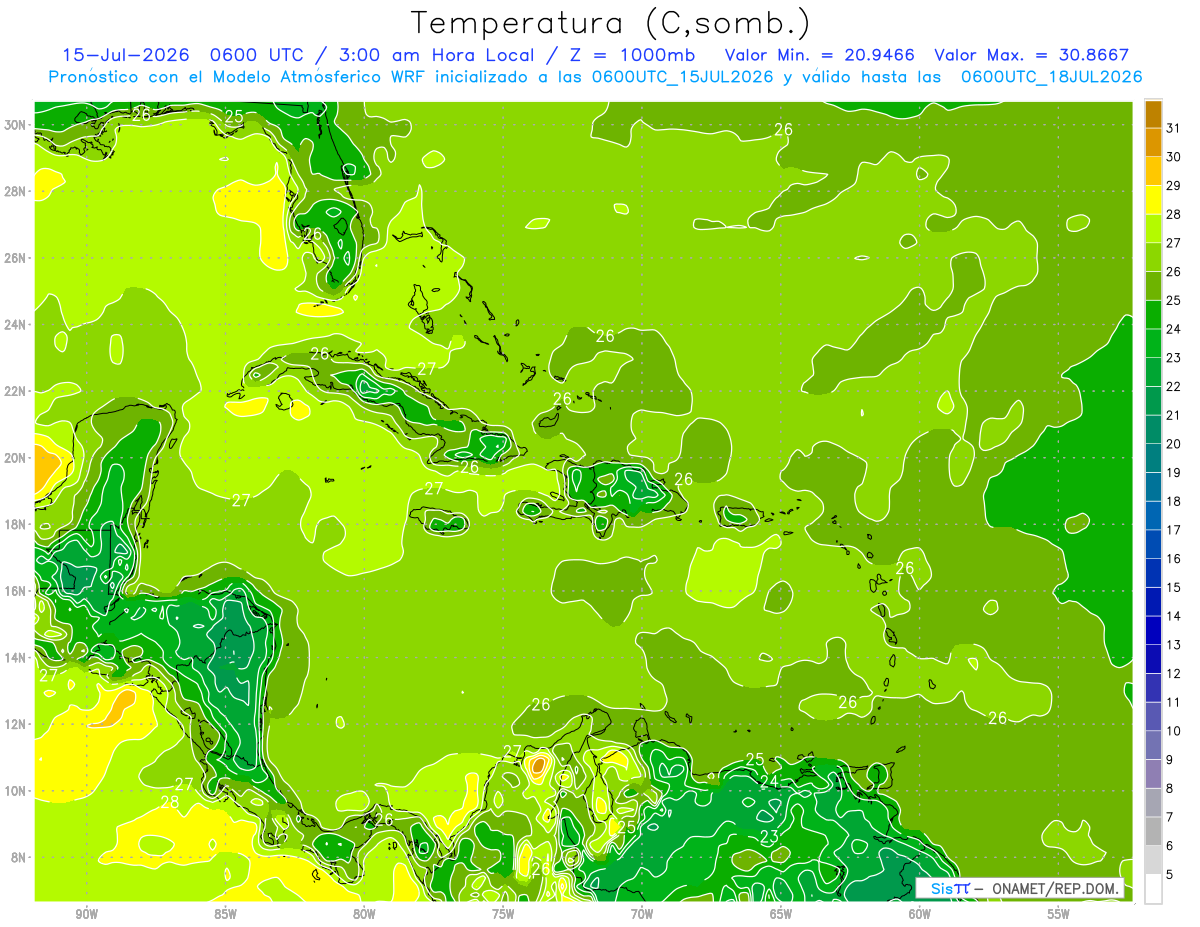The width and height of the screenshot is (1200, 927).
Task: Click the '26N' latitude axis label
Action: coord(17,258)
